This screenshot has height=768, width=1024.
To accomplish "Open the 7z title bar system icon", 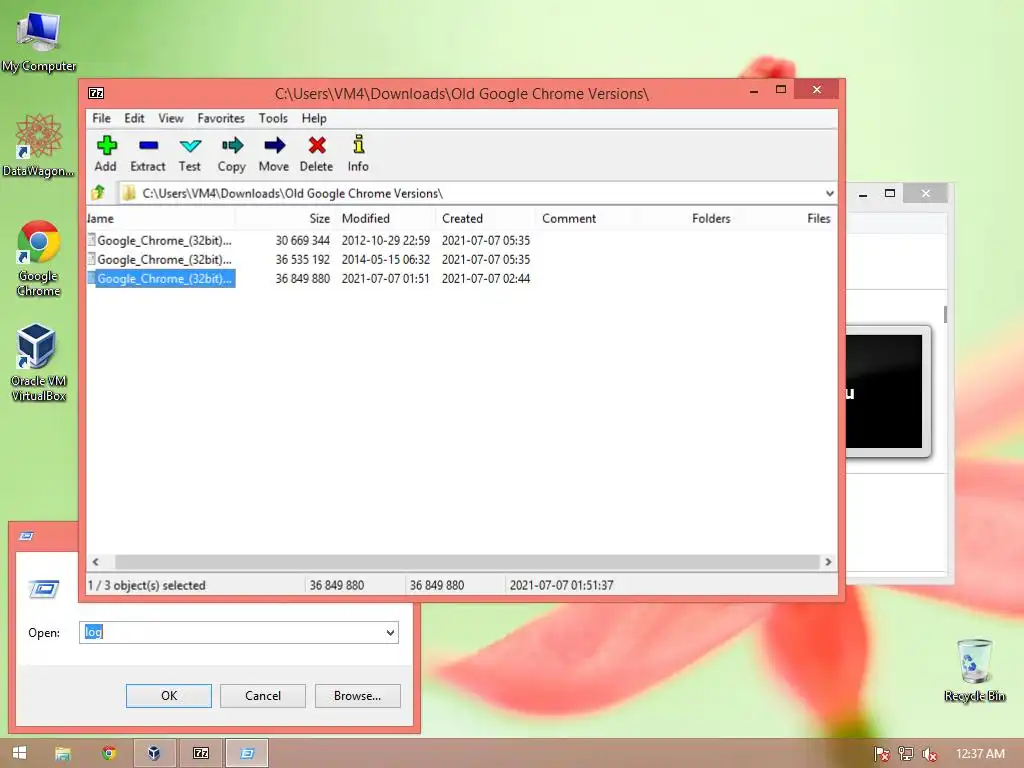I will pyautogui.click(x=96, y=93).
